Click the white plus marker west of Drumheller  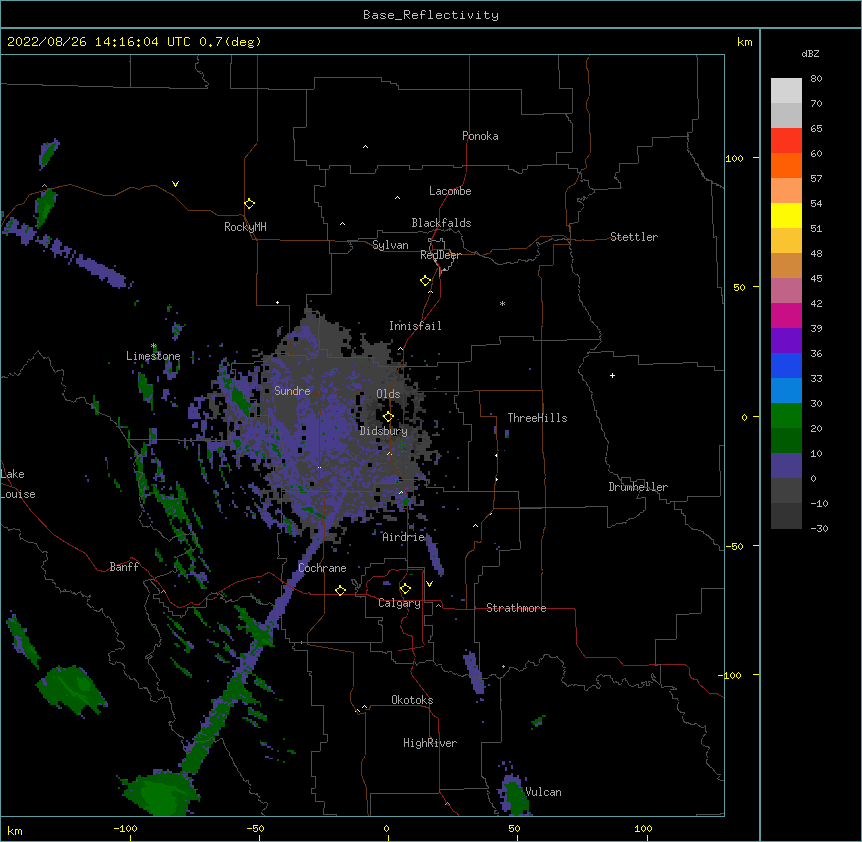pos(612,375)
